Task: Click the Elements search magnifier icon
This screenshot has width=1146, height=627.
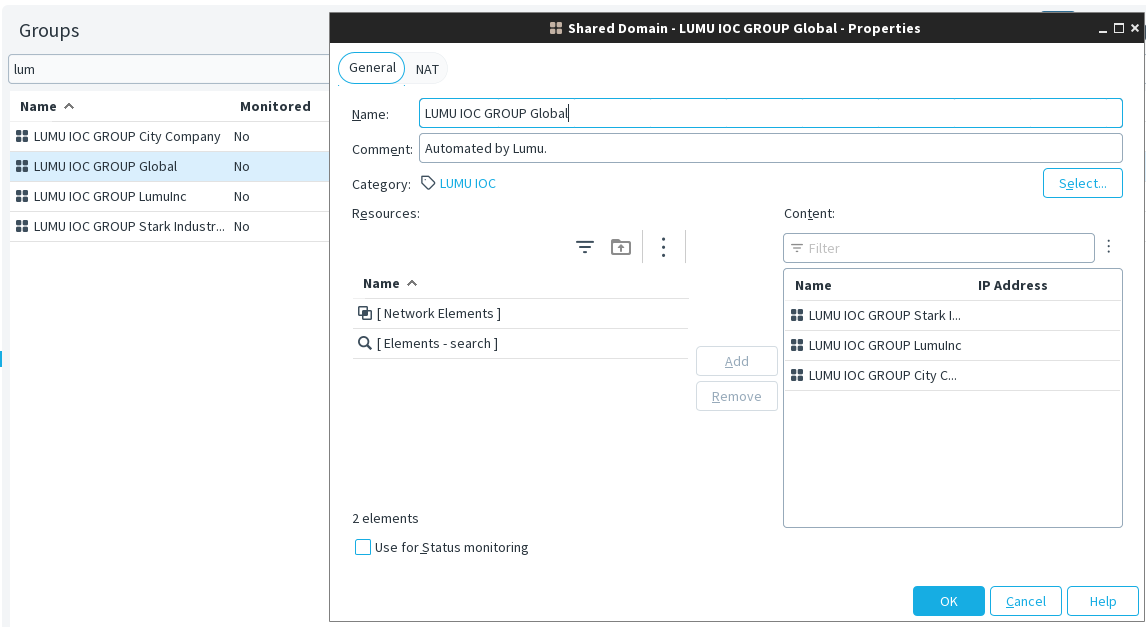Action: coord(365,343)
